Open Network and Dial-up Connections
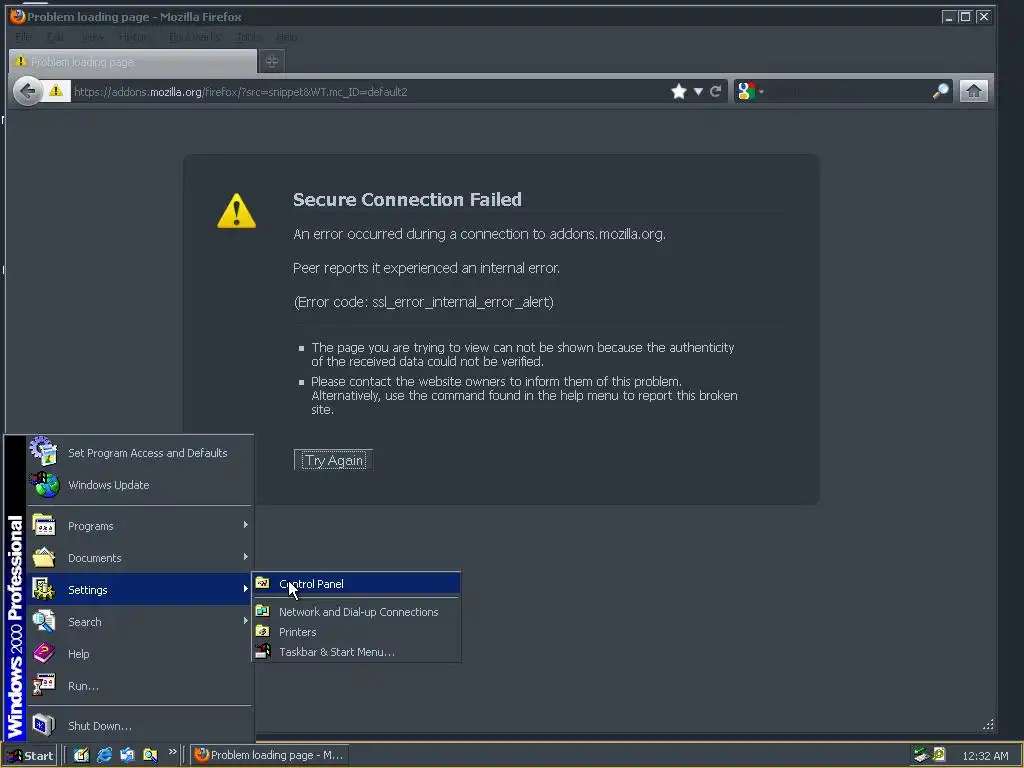The height and width of the screenshot is (768, 1024). point(357,611)
